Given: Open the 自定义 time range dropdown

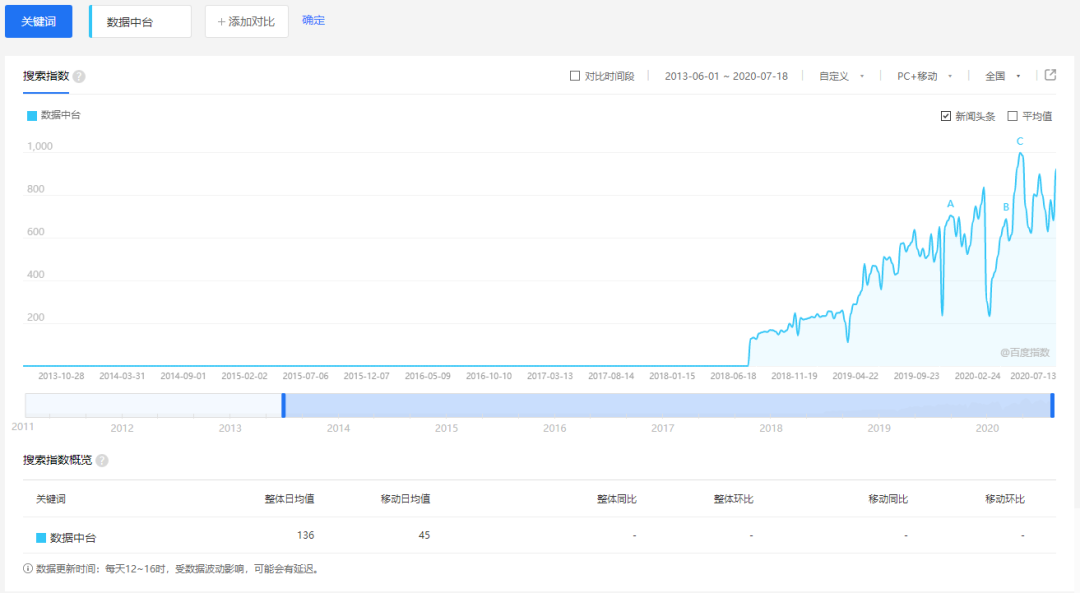Looking at the screenshot, I should tap(841, 76).
